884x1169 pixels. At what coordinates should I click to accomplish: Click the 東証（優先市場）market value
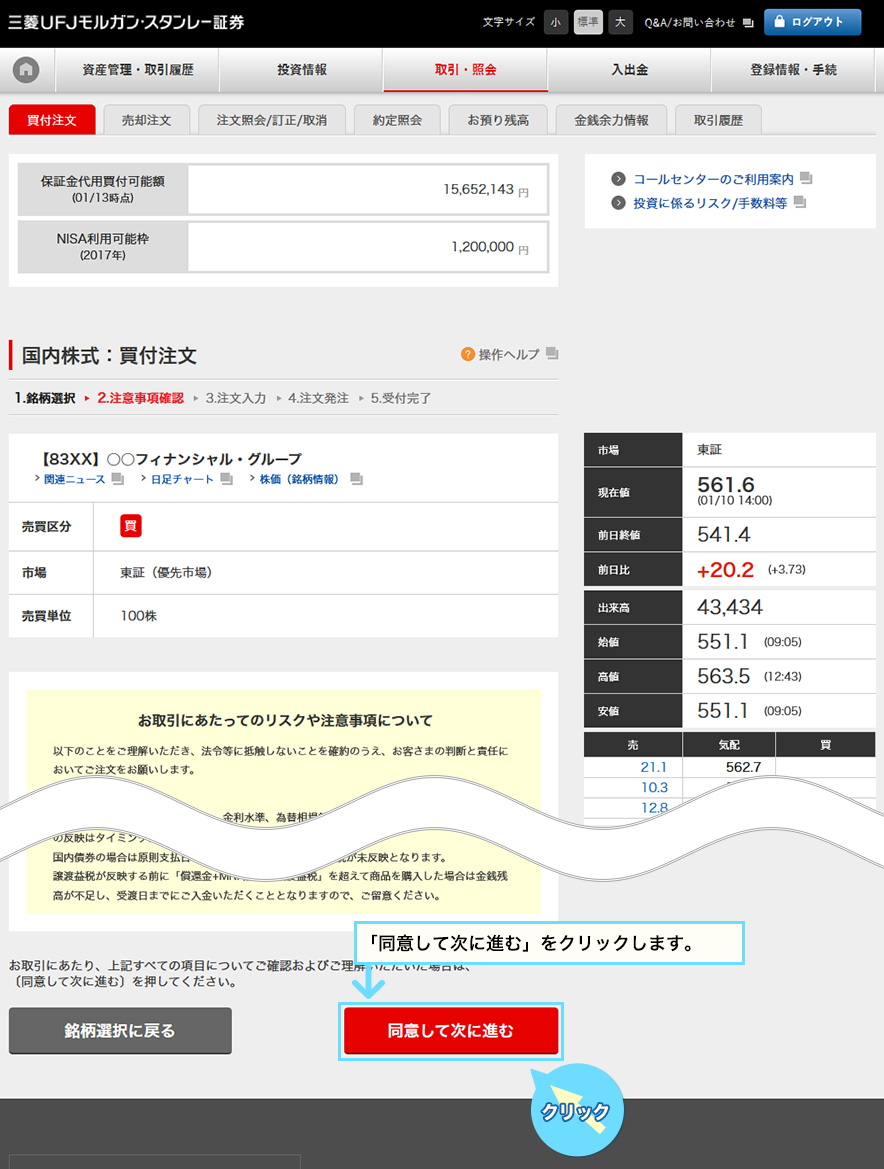(x=166, y=573)
